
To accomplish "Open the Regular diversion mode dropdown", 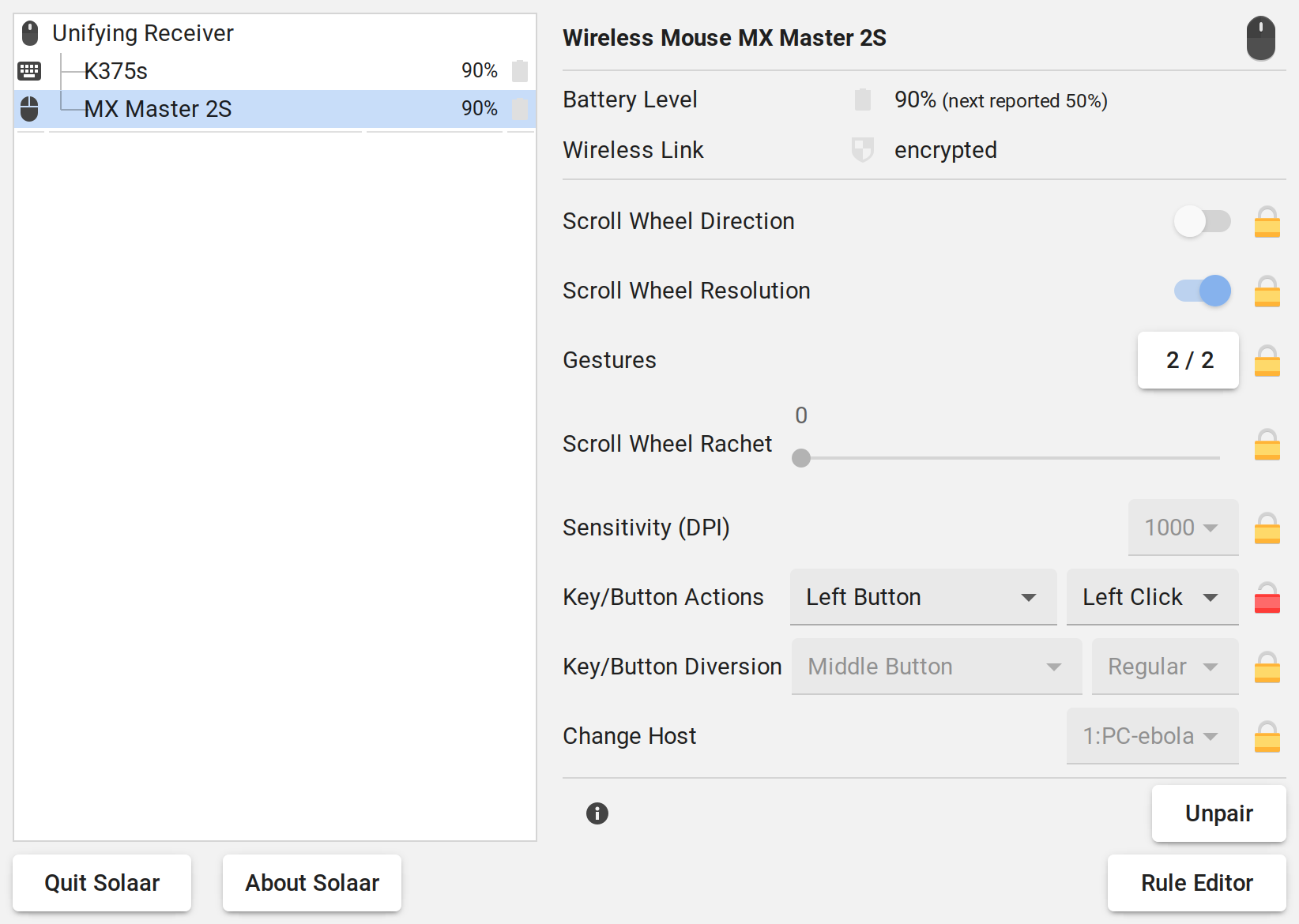I will click(1165, 667).
